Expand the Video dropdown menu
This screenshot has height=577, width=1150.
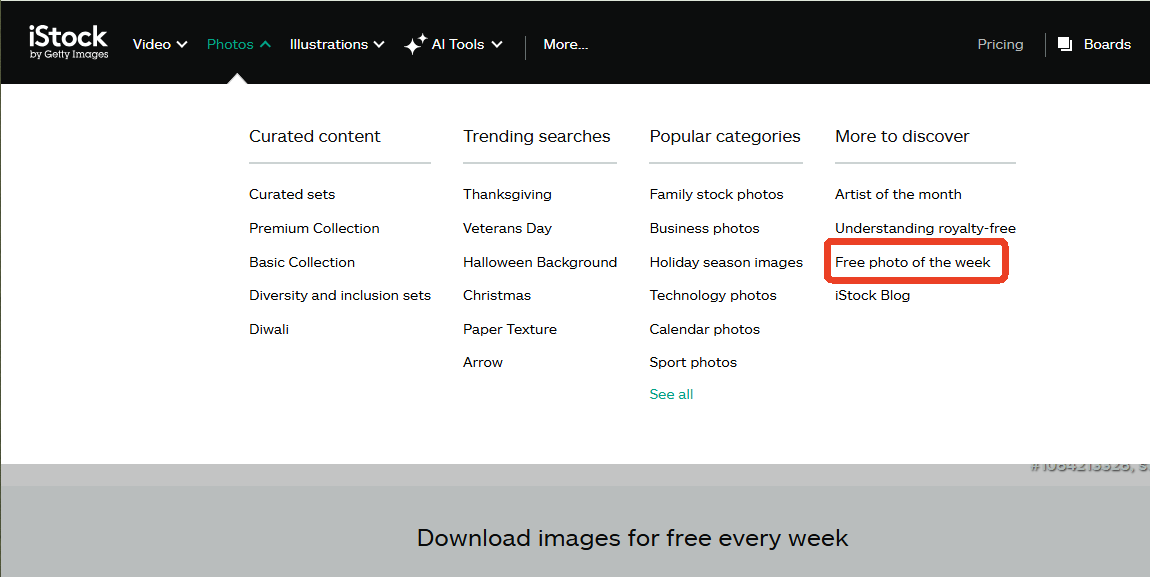pyautogui.click(x=160, y=44)
